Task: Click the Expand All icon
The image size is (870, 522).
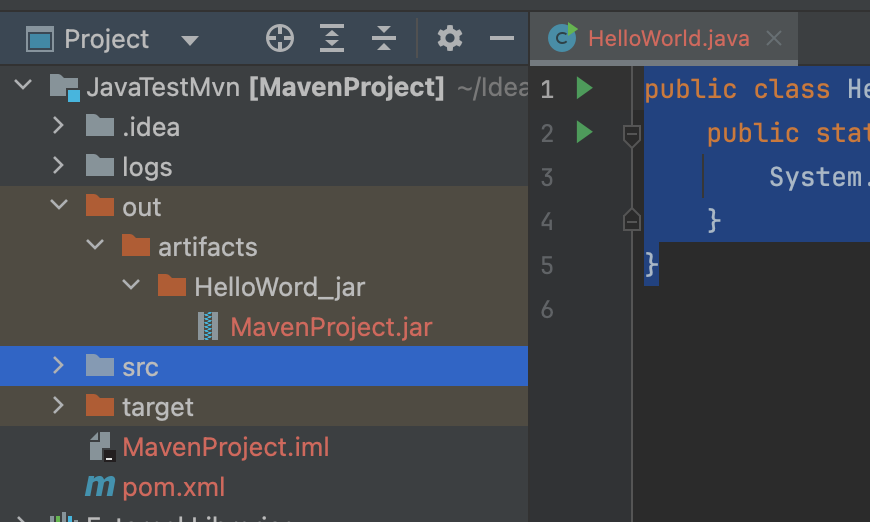Action: [x=332, y=39]
